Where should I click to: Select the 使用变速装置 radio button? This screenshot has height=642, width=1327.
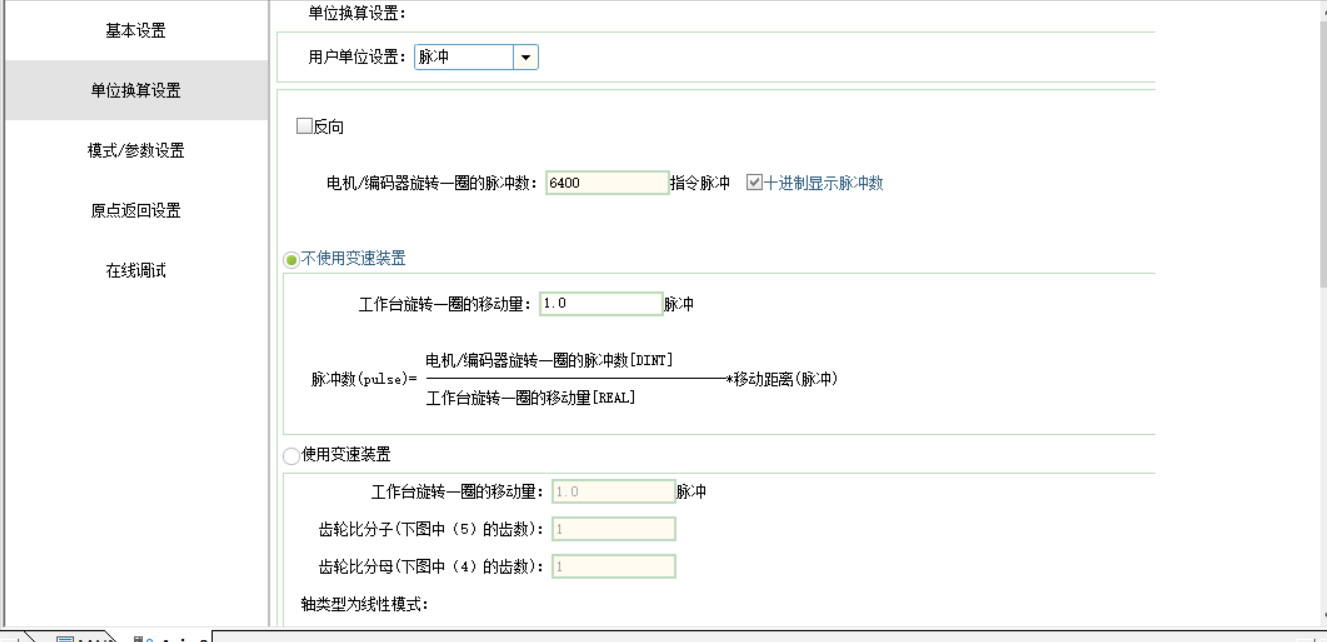tap(292, 456)
